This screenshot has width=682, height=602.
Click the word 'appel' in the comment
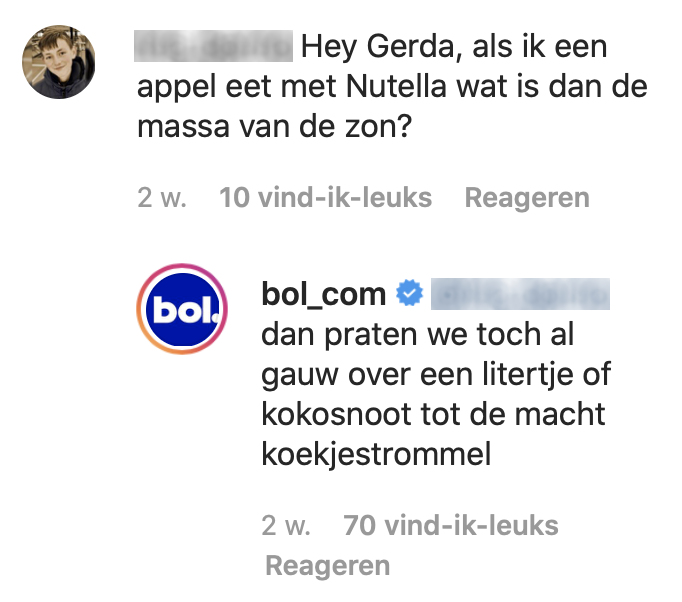pos(179,87)
